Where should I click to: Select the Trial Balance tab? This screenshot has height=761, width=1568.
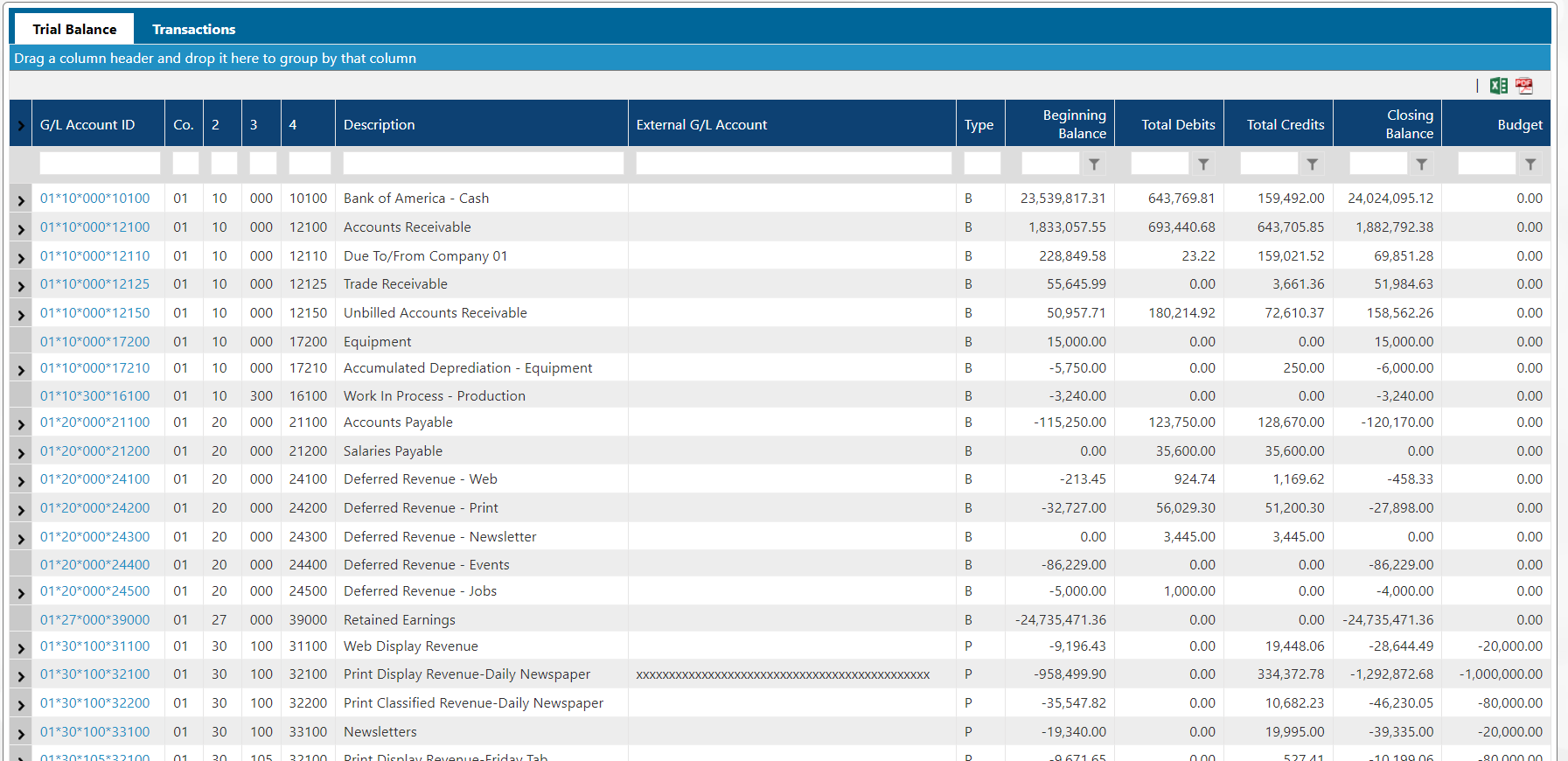[74, 29]
